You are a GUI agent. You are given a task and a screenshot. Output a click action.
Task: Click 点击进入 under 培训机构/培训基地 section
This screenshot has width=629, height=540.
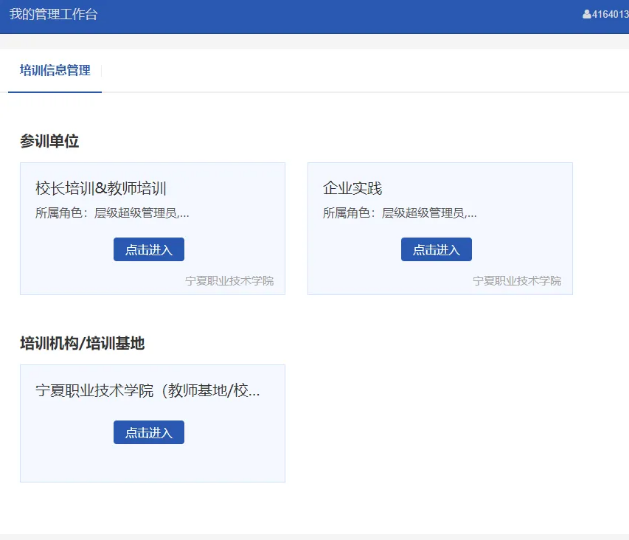click(x=149, y=432)
